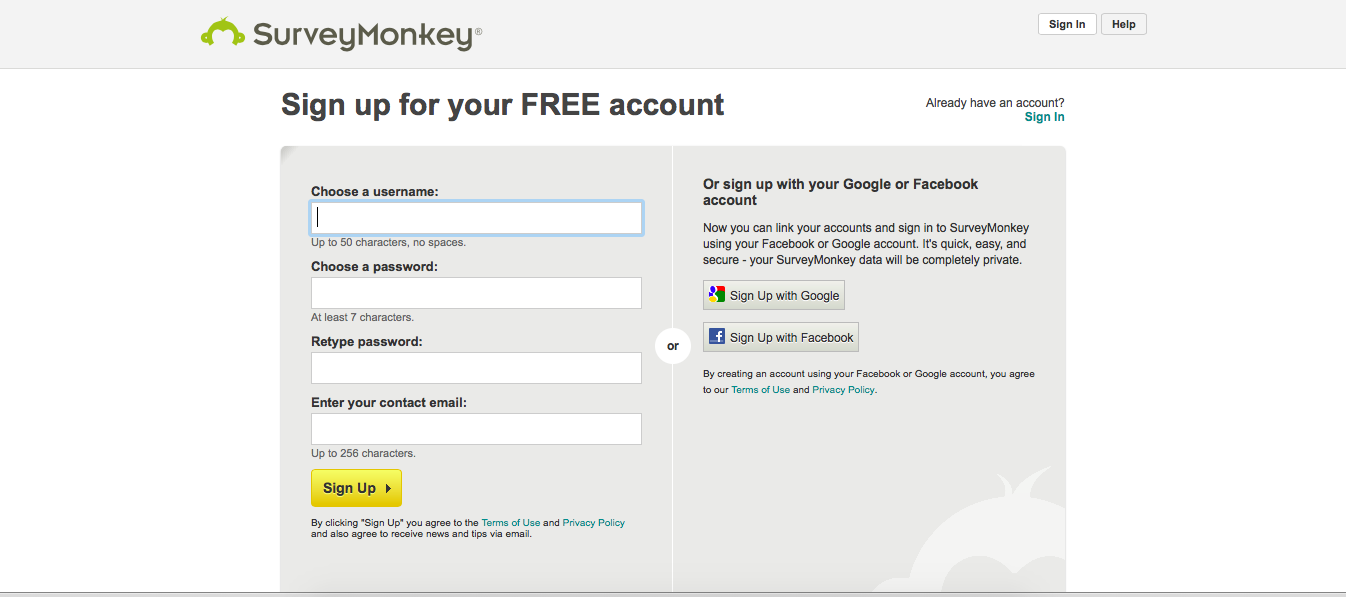Open the Help button in header
Image resolution: width=1346 pixels, height=597 pixels.
[1123, 24]
